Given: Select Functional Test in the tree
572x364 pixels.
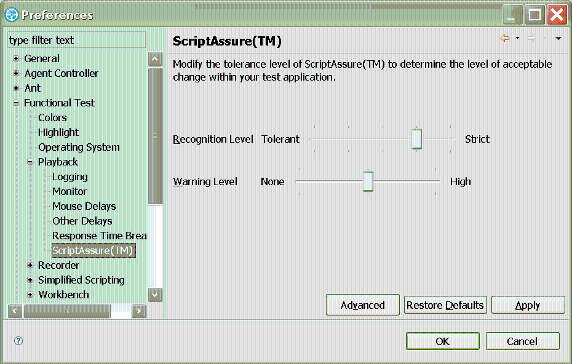Looking at the screenshot, I should [59, 103].
